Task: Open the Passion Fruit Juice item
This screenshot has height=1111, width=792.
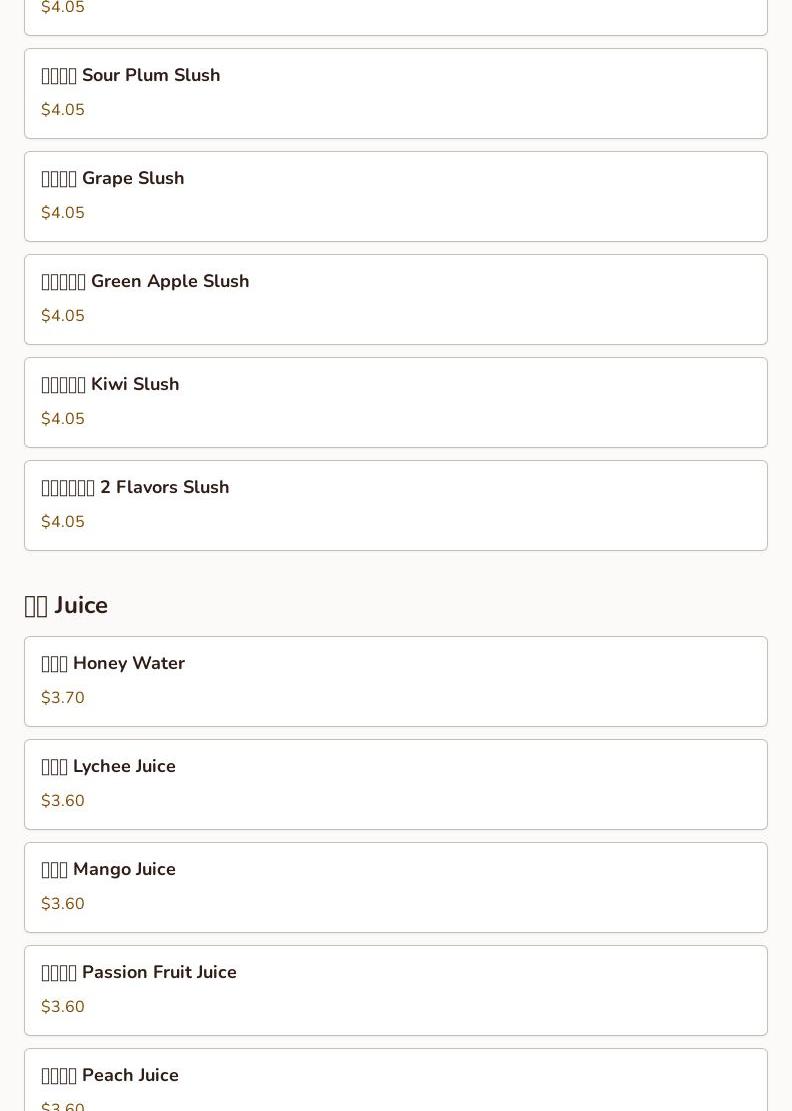Action: click(139, 973)
